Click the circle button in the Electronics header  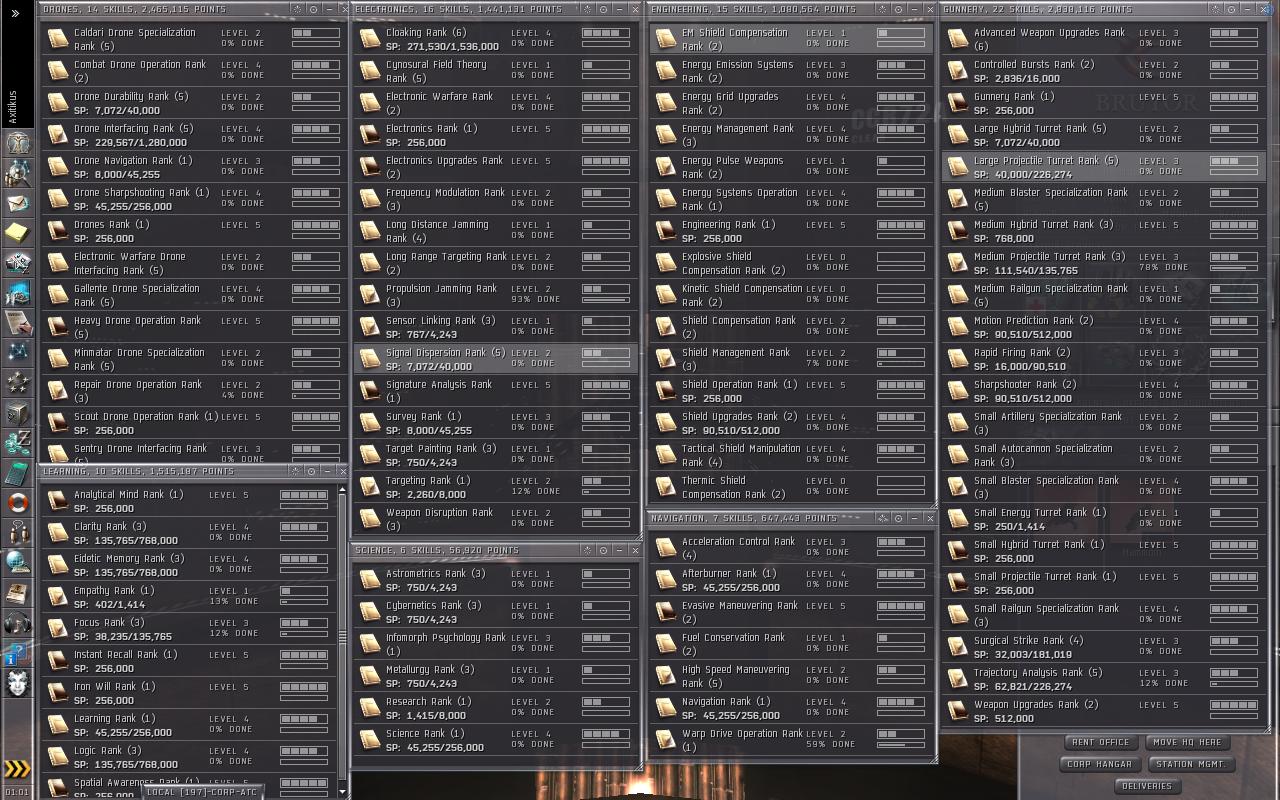605,9
